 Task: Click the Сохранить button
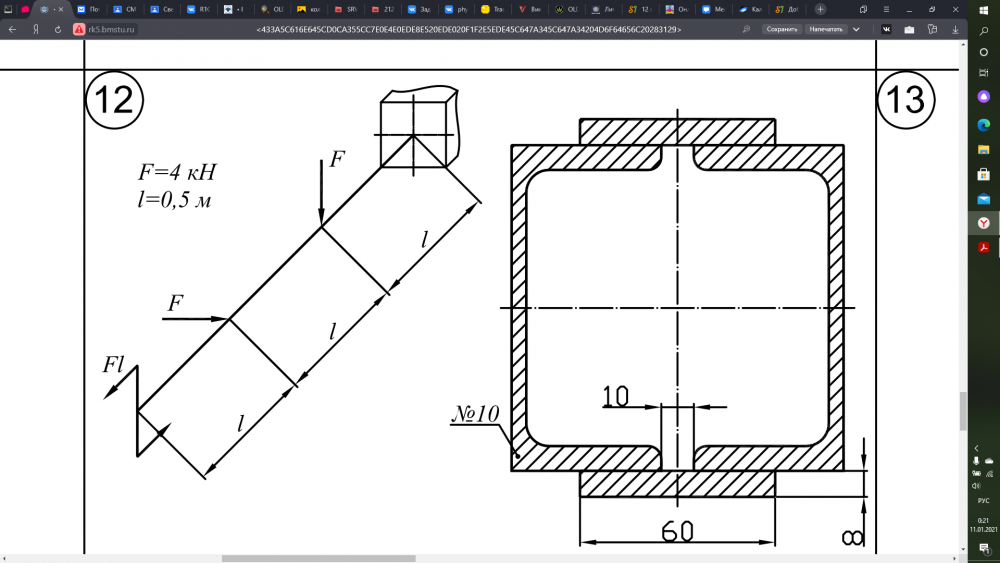(x=782, y=29)
